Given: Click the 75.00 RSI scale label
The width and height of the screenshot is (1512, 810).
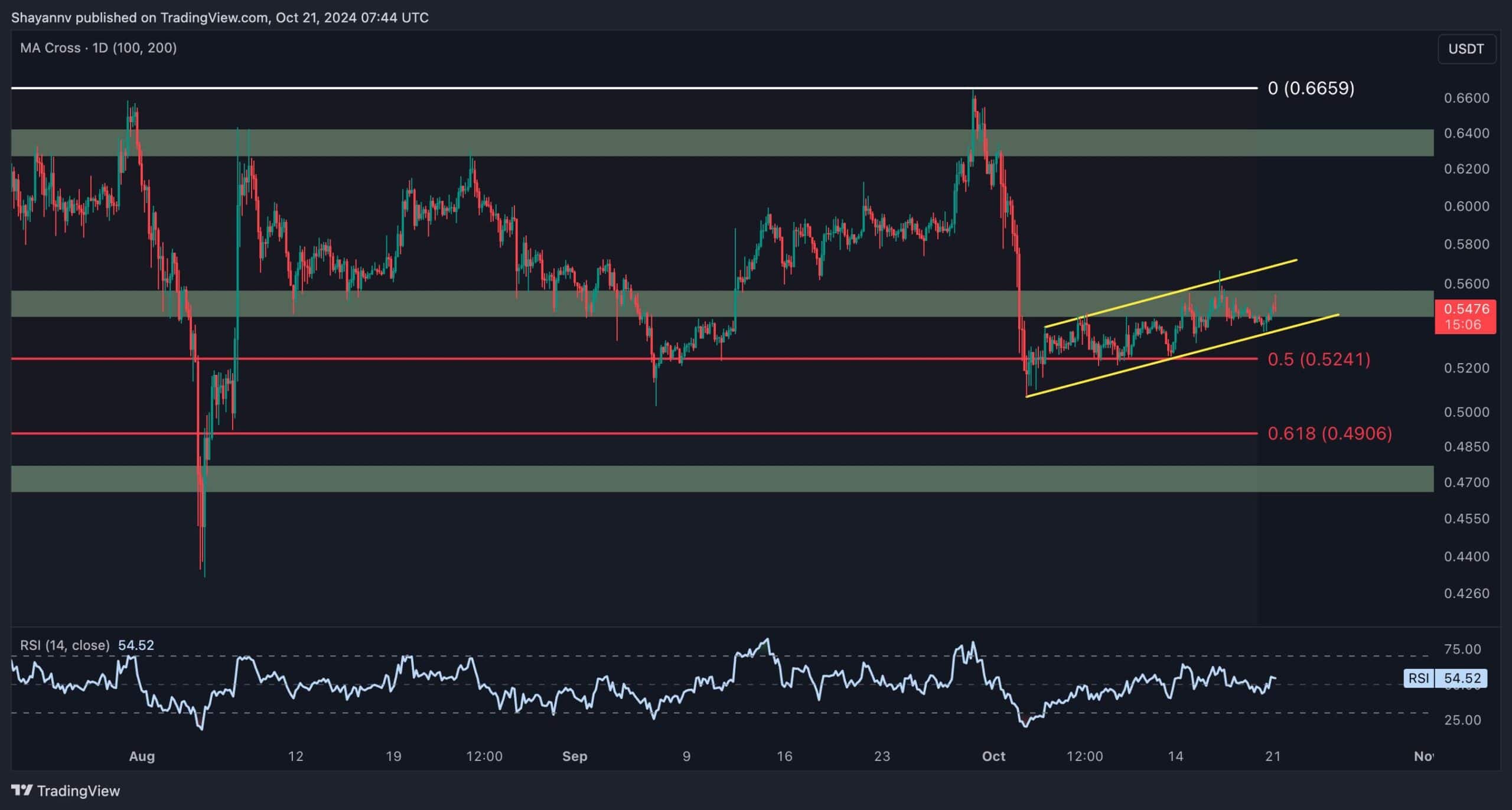Looking at the screenshot, I should (x=1462, y=649).
